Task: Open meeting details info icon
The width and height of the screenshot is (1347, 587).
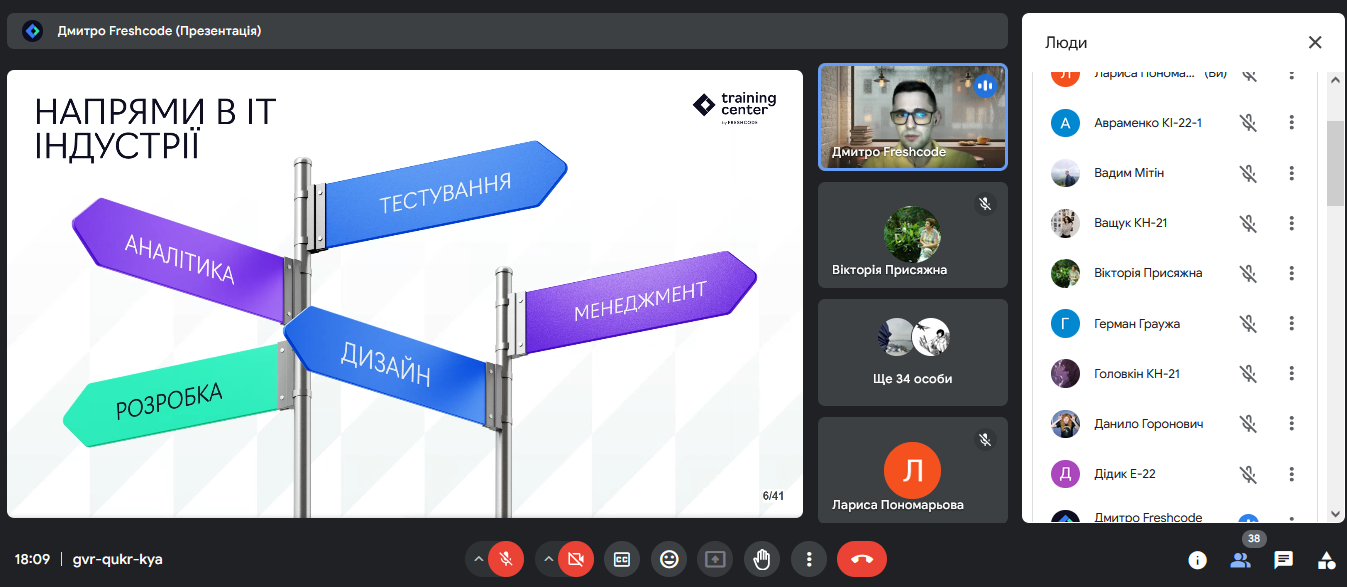Action: [x=1196, y=560]
